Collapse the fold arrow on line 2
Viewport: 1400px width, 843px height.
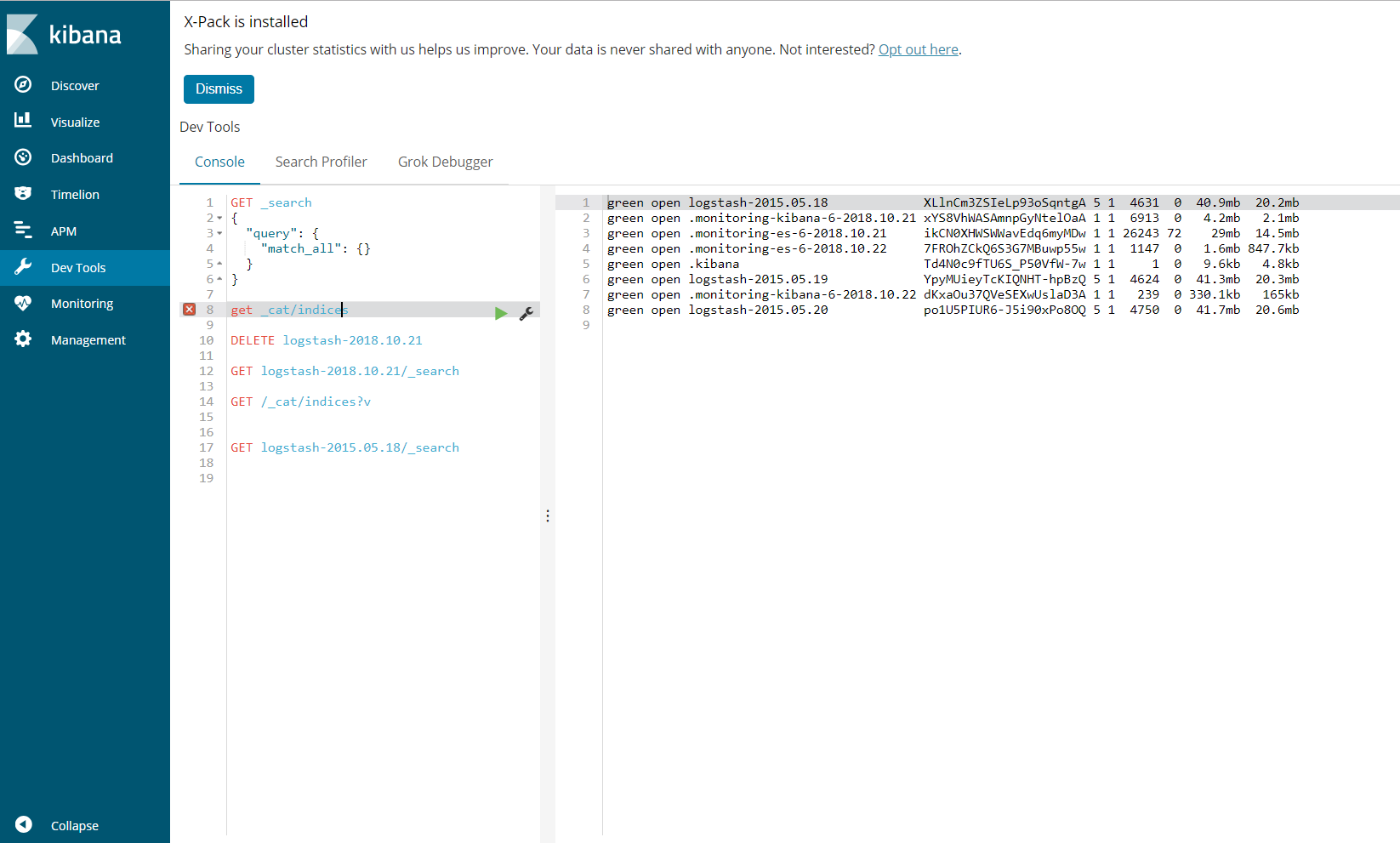(219, 218)
